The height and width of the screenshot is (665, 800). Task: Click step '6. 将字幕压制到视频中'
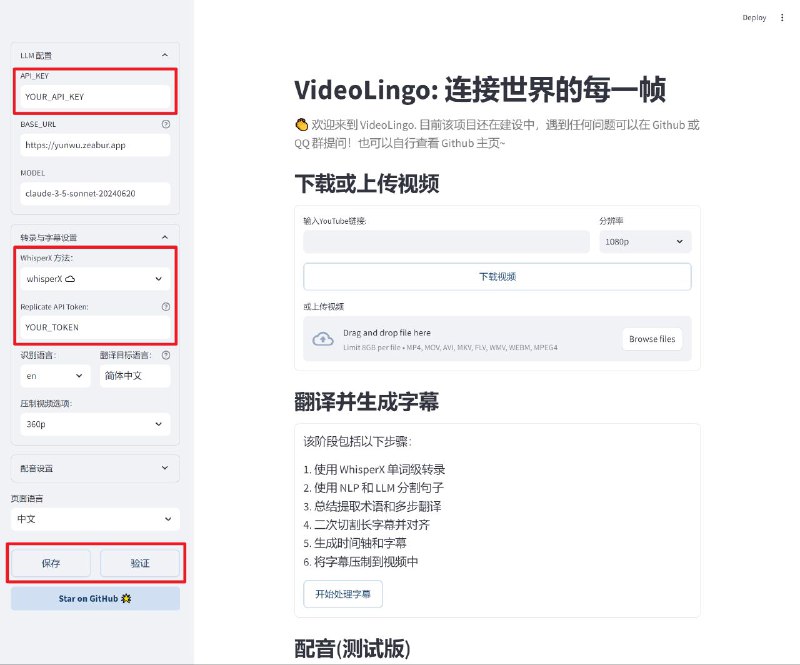[x=361, y=561]
